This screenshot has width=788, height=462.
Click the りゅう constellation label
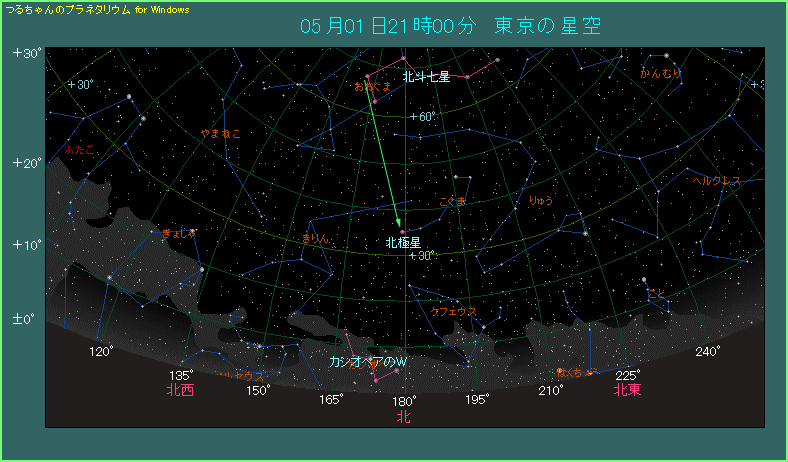pos(541,201)
